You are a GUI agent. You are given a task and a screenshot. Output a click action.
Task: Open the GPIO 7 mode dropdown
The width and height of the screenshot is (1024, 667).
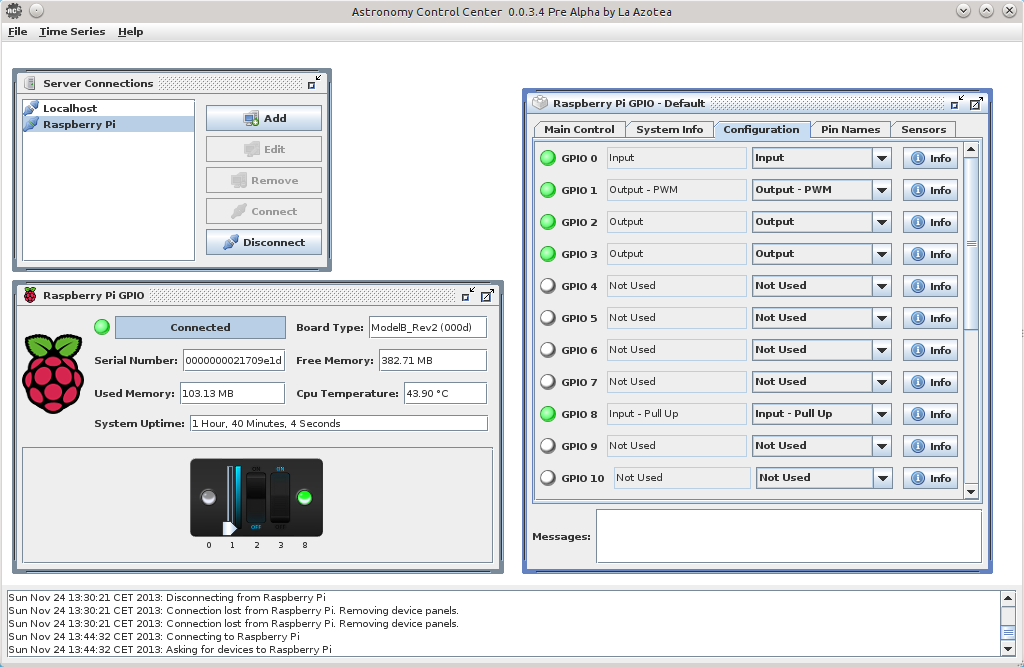(882, 382)
